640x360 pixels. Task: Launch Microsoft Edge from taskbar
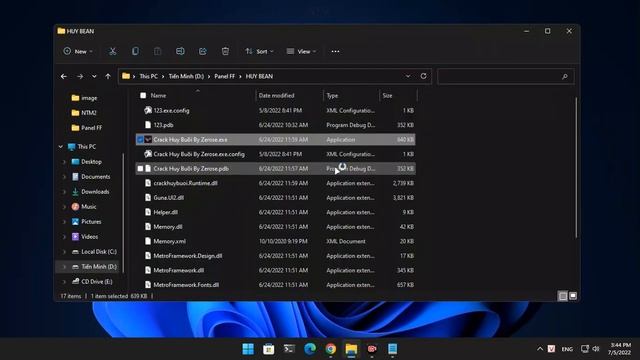click(x=310, y=349)
